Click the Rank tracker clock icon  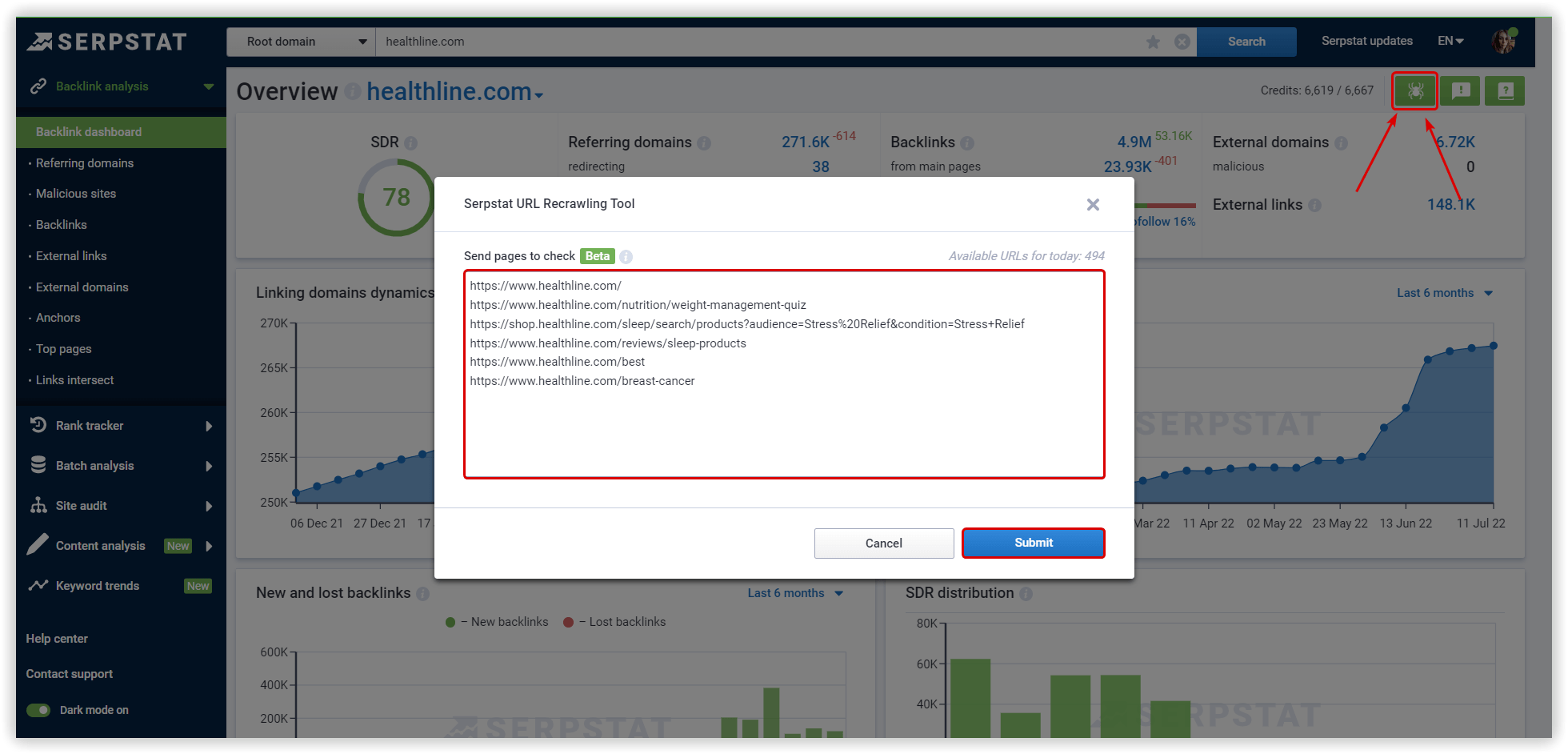click(38, 425)
